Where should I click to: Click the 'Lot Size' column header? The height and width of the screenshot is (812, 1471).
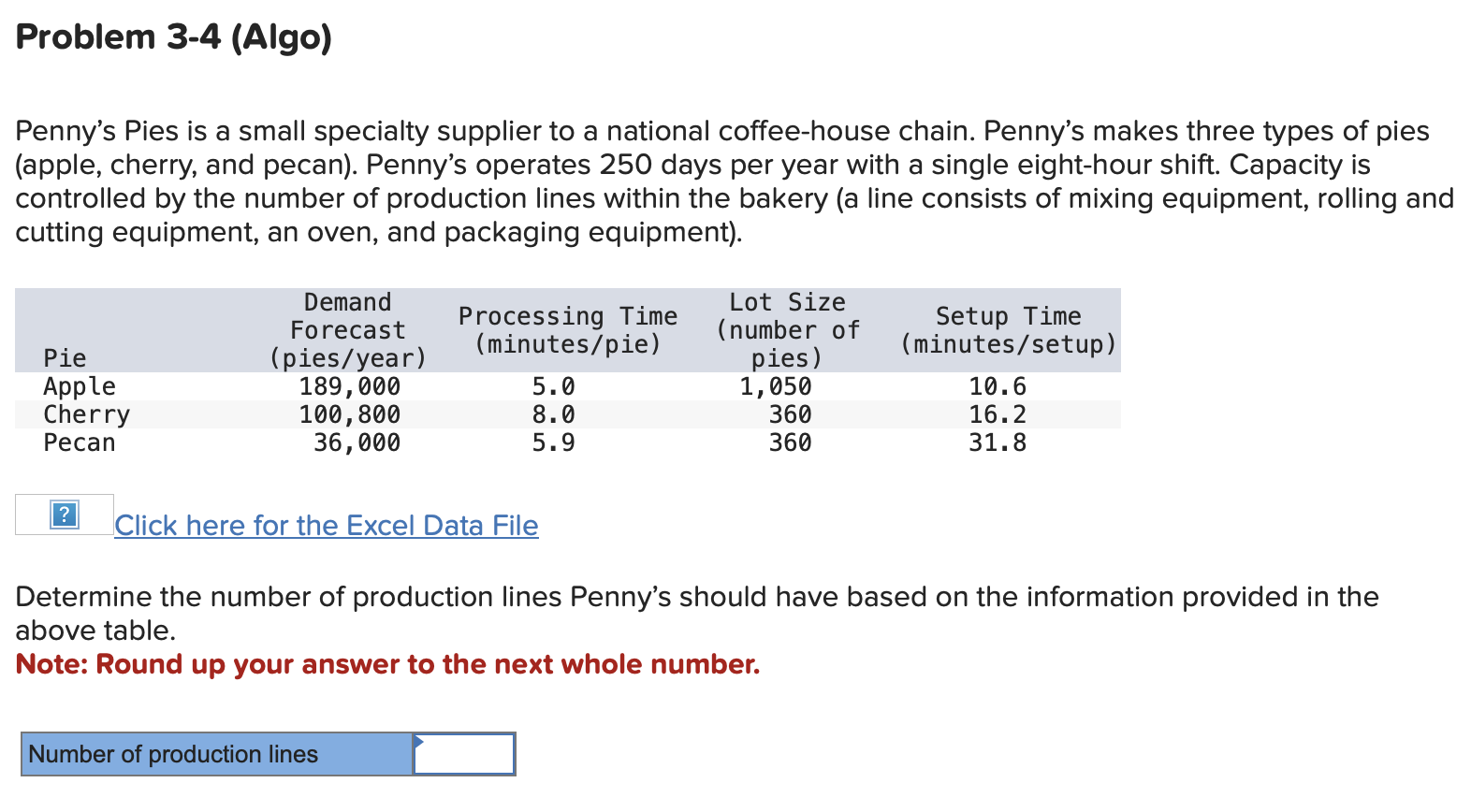788,330
